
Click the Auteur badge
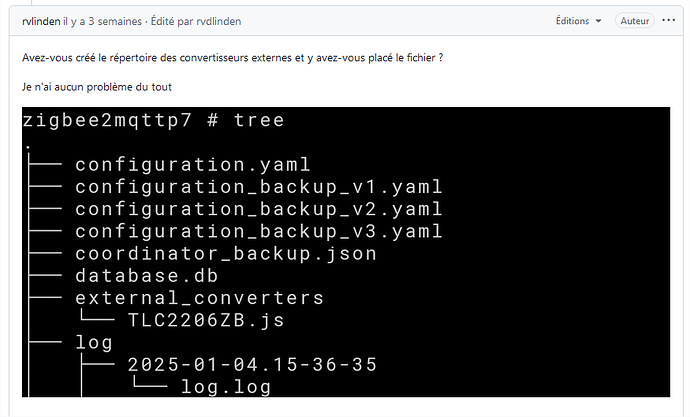(x=634, y=20)
